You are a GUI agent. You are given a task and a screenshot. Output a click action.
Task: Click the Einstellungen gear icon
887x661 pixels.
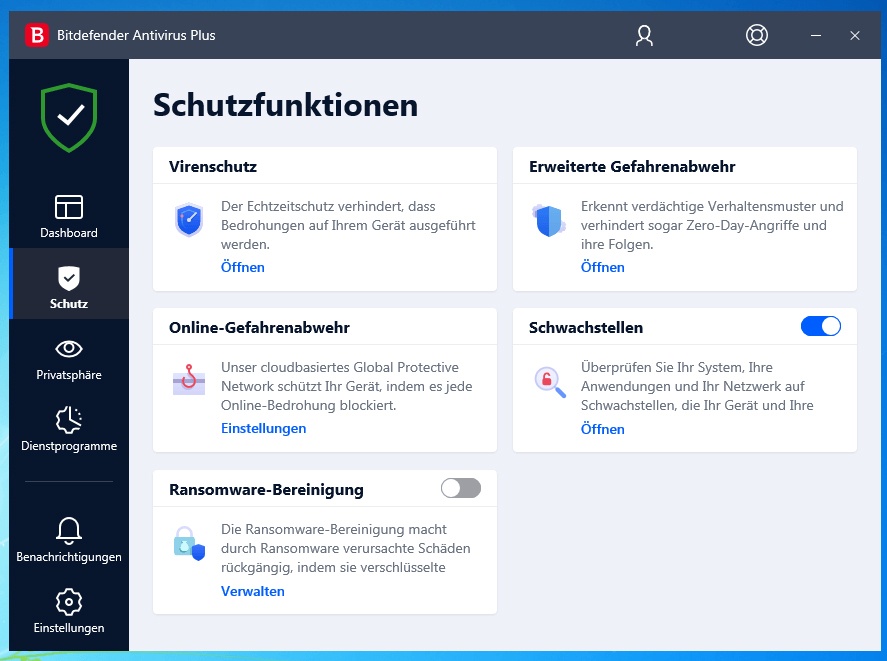click(x=69, y=602)
